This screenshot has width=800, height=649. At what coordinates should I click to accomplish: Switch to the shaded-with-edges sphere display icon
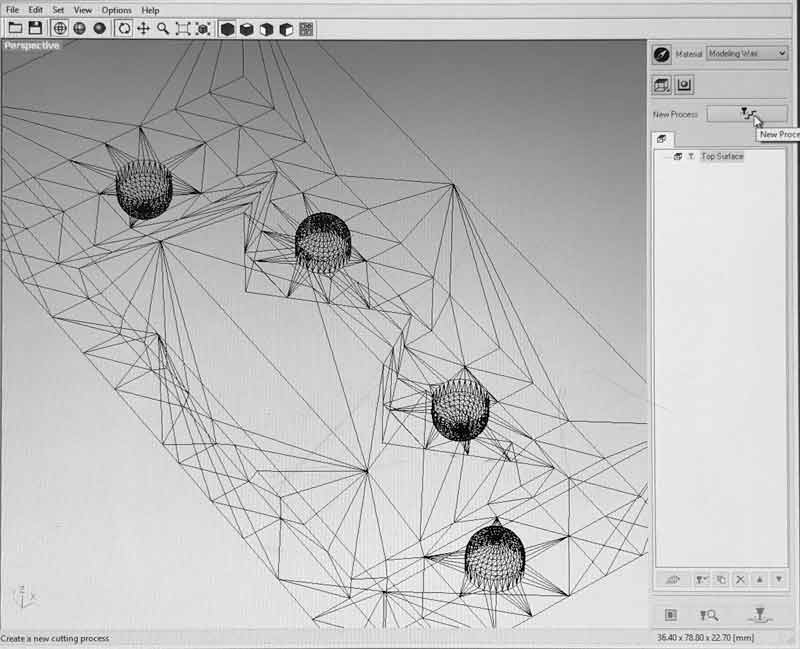click(80, 29)
